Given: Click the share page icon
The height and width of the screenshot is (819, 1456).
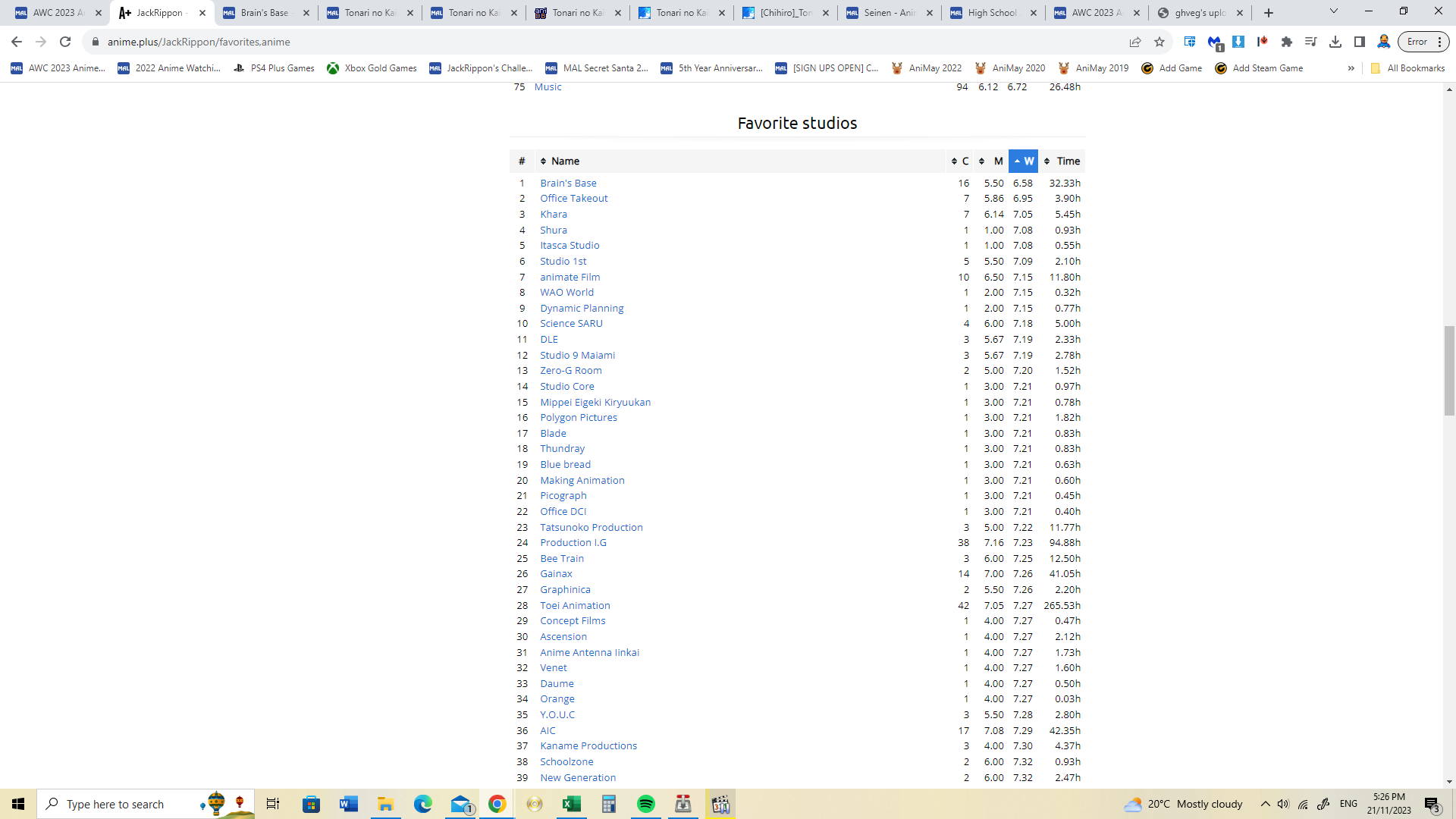Looking at the screenshot, I should pos(1134,42).
